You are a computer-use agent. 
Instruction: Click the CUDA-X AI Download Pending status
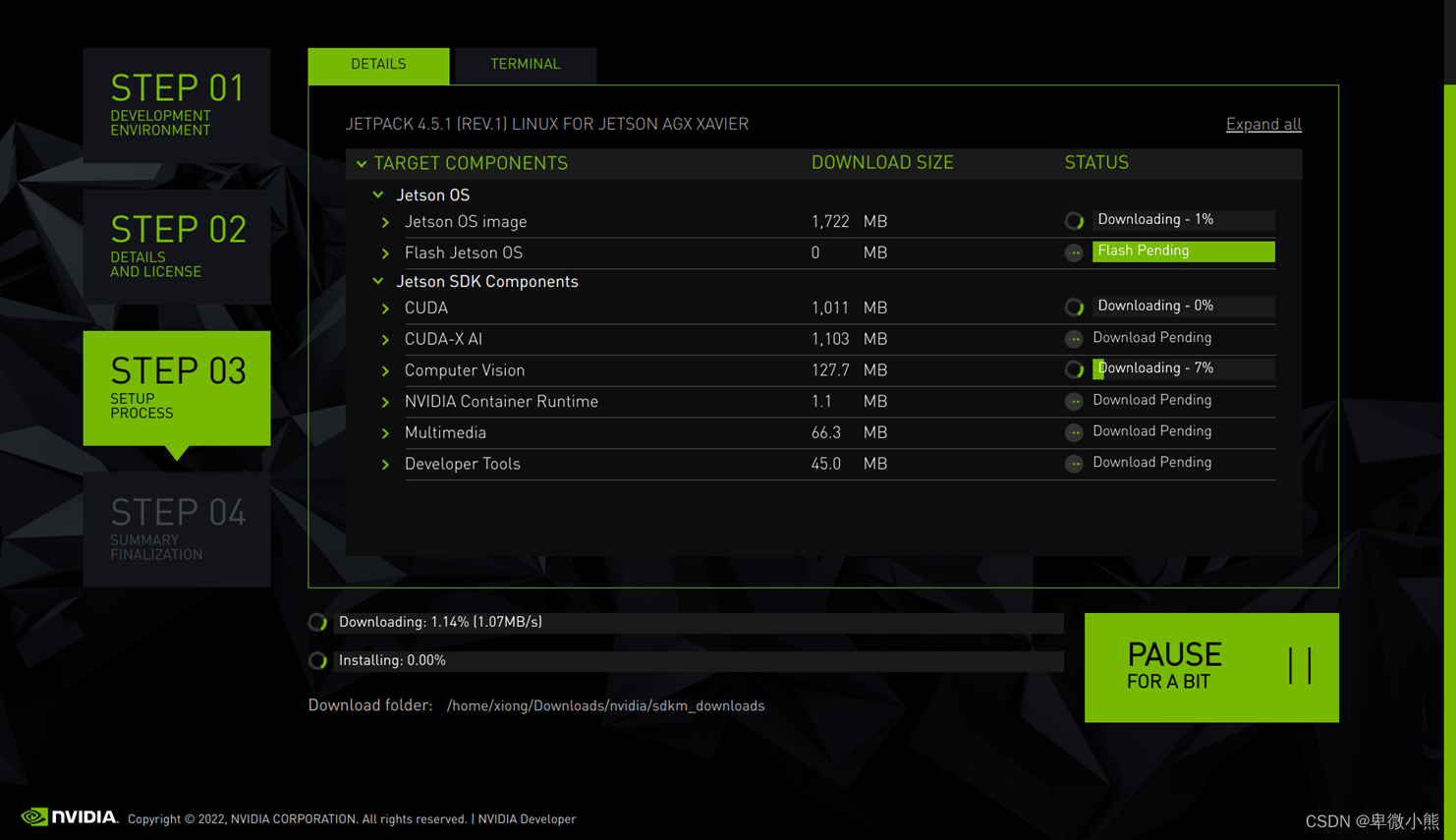1151,338
